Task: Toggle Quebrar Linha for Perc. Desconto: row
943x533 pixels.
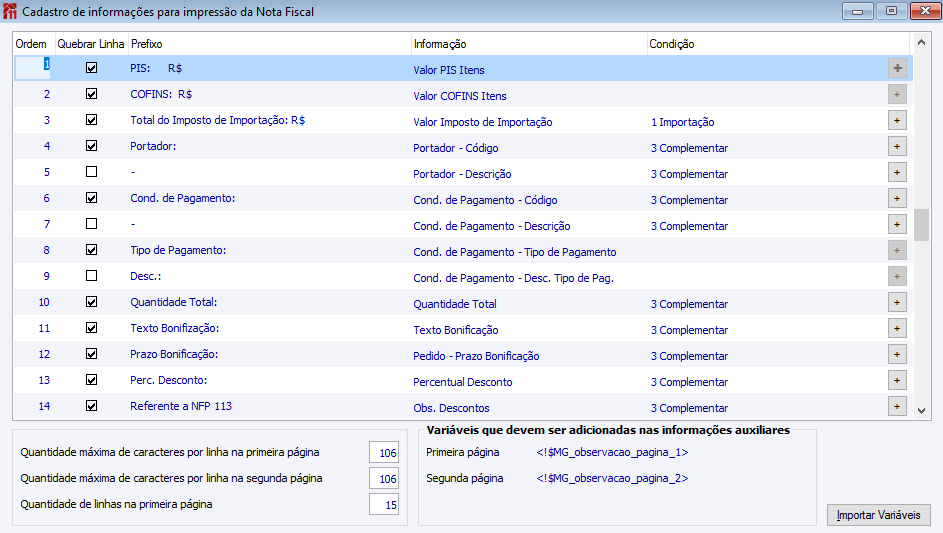Action: (91, 380)
